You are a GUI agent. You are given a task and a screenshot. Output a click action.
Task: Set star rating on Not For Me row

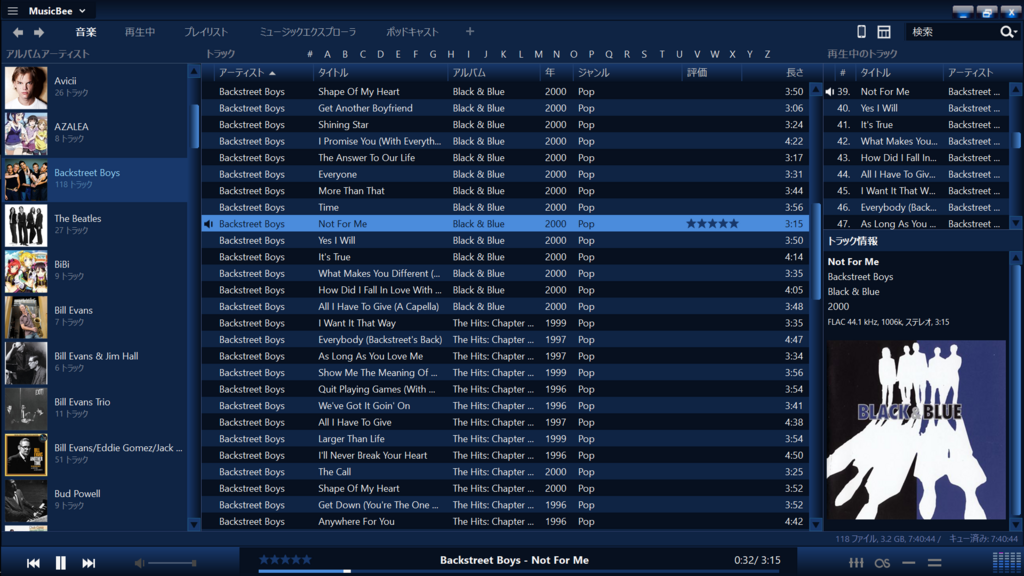coord(712,223)
